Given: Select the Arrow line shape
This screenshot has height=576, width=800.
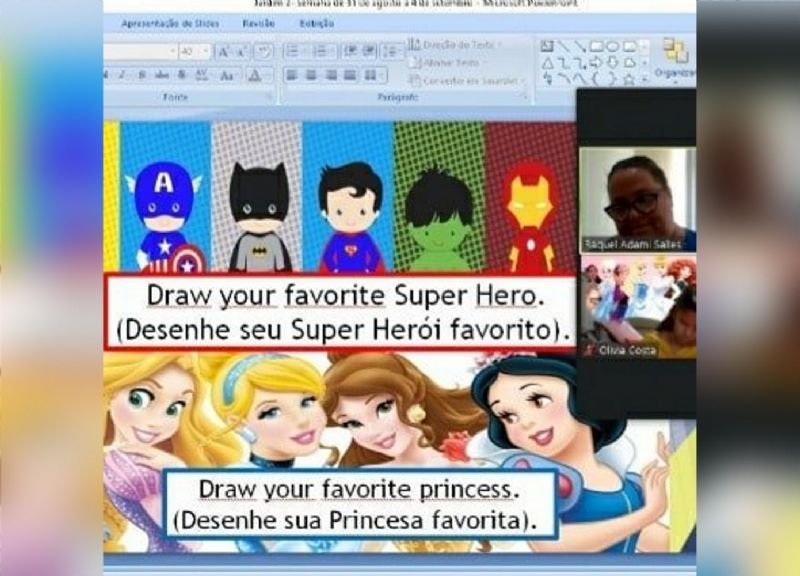Looking at the screenshot, I should coord(580,46).
